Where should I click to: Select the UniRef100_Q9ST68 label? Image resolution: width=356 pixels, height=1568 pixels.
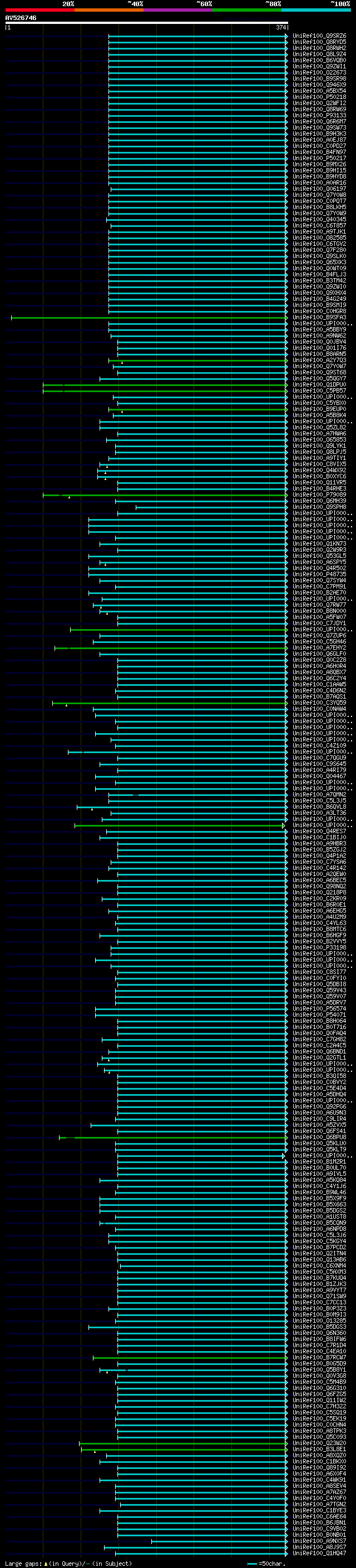319,373
